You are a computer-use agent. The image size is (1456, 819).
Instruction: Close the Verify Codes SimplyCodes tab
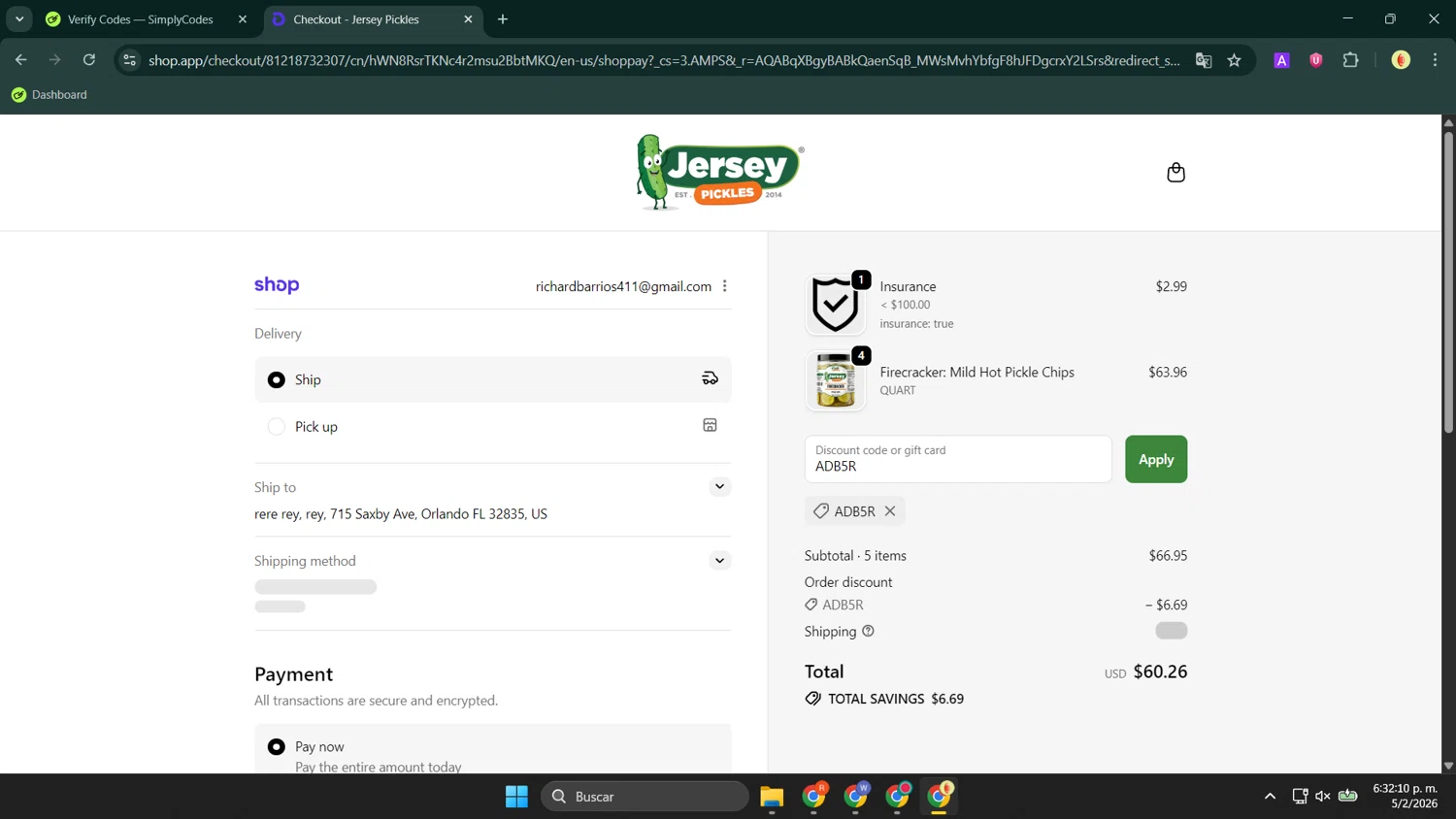[243, 19]
